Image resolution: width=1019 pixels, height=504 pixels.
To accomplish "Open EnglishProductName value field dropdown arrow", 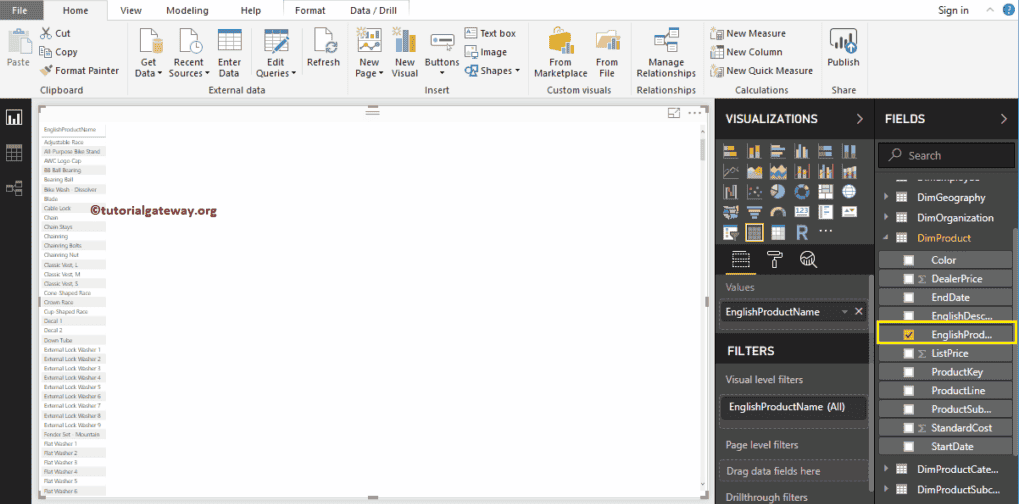I will pos(844,312).
